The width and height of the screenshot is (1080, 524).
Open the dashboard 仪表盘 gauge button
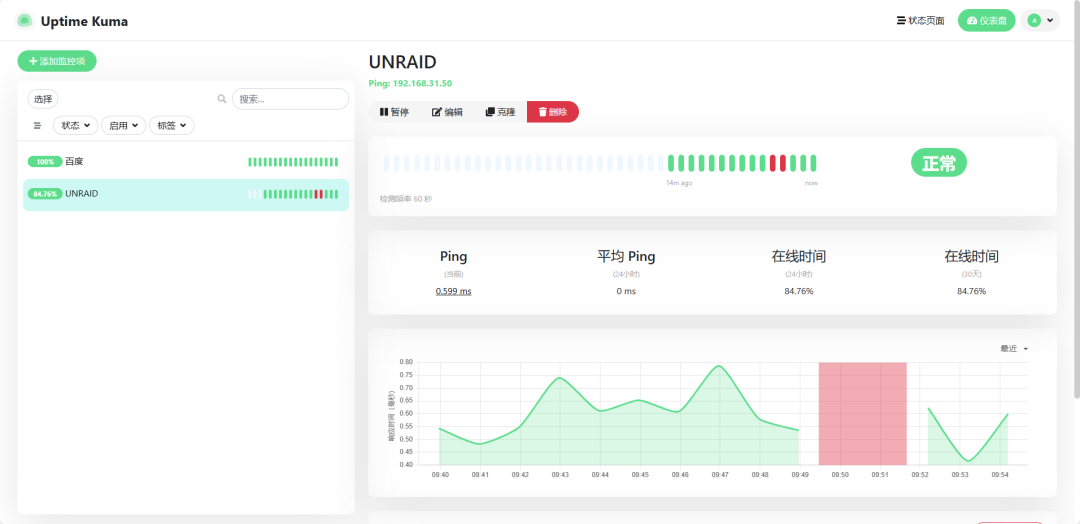986,21
